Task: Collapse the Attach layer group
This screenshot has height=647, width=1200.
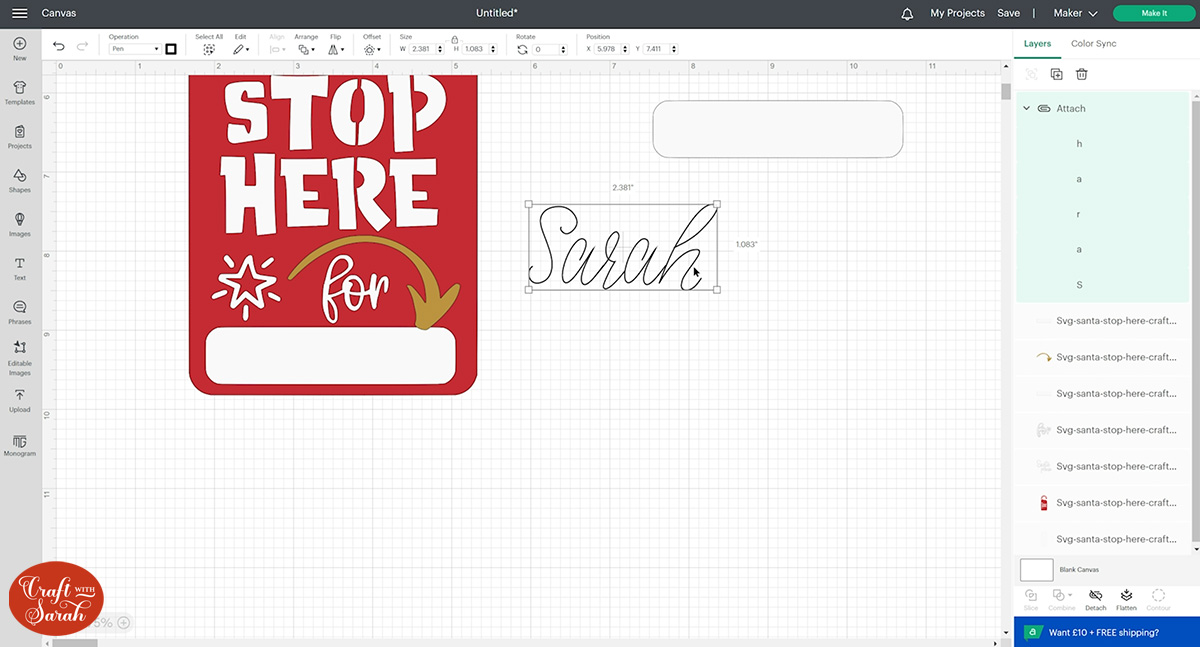Action: pos(1026,108)
